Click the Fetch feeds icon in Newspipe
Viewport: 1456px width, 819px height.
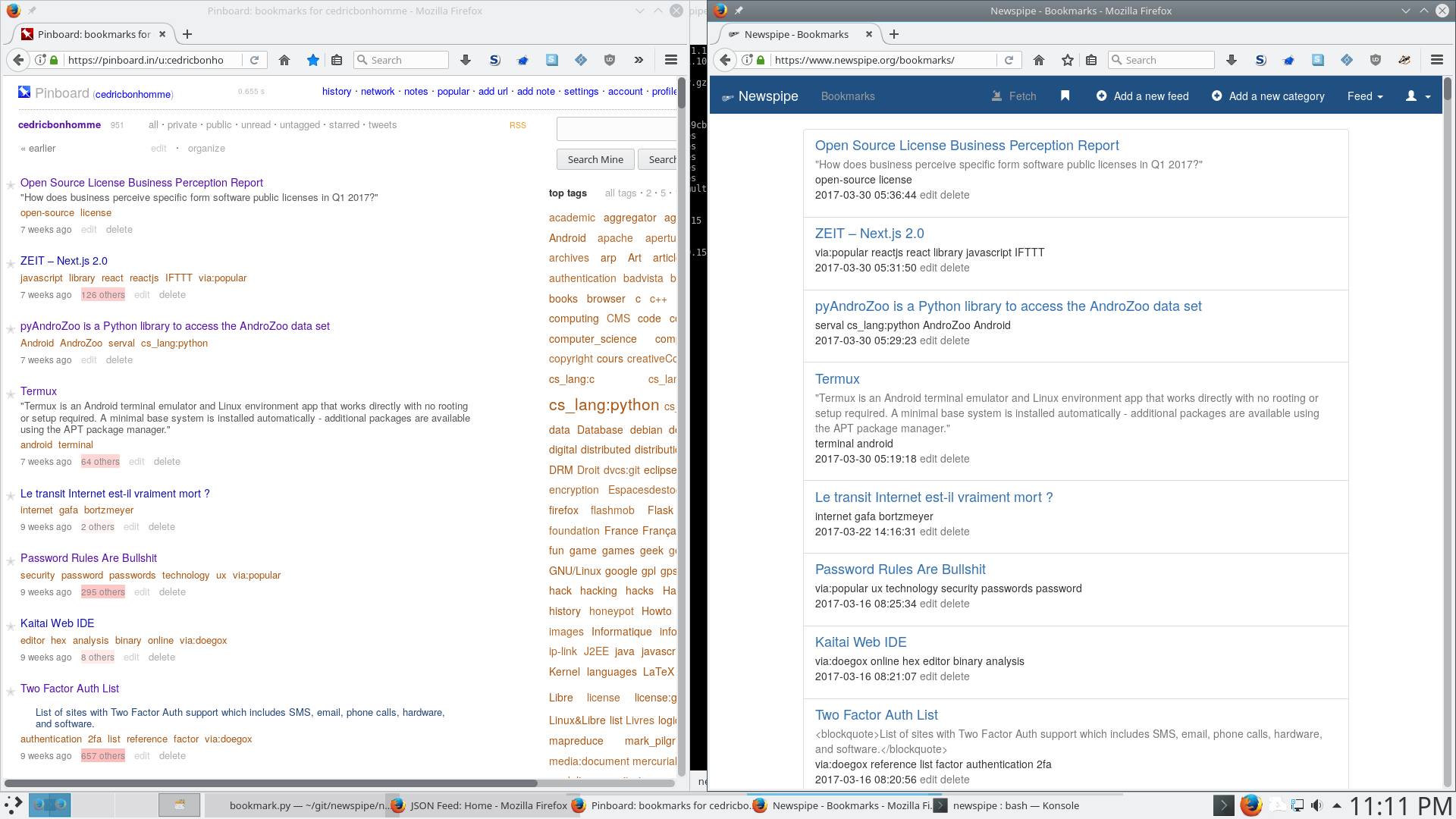(1014, 96)
